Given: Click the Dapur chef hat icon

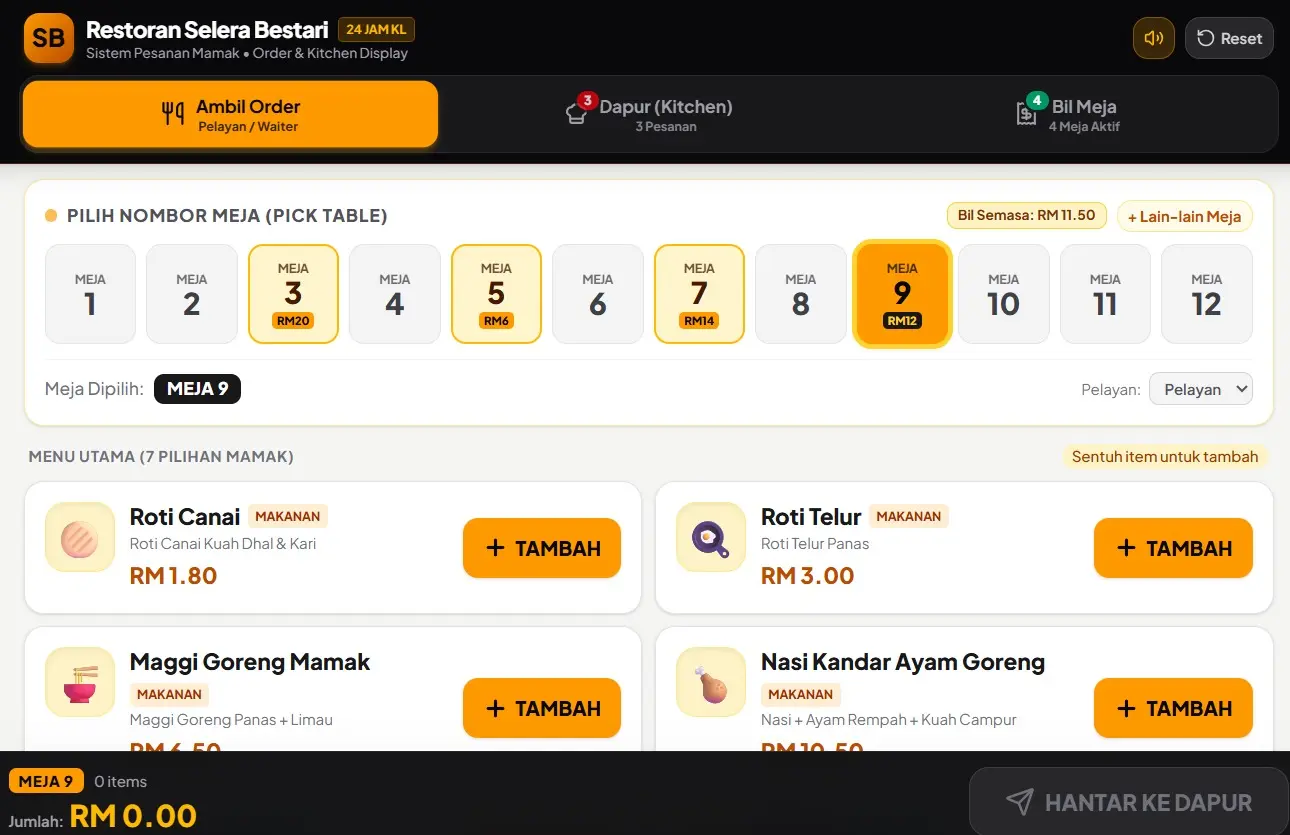Looking at the screenshot, I should coord(578,111).
